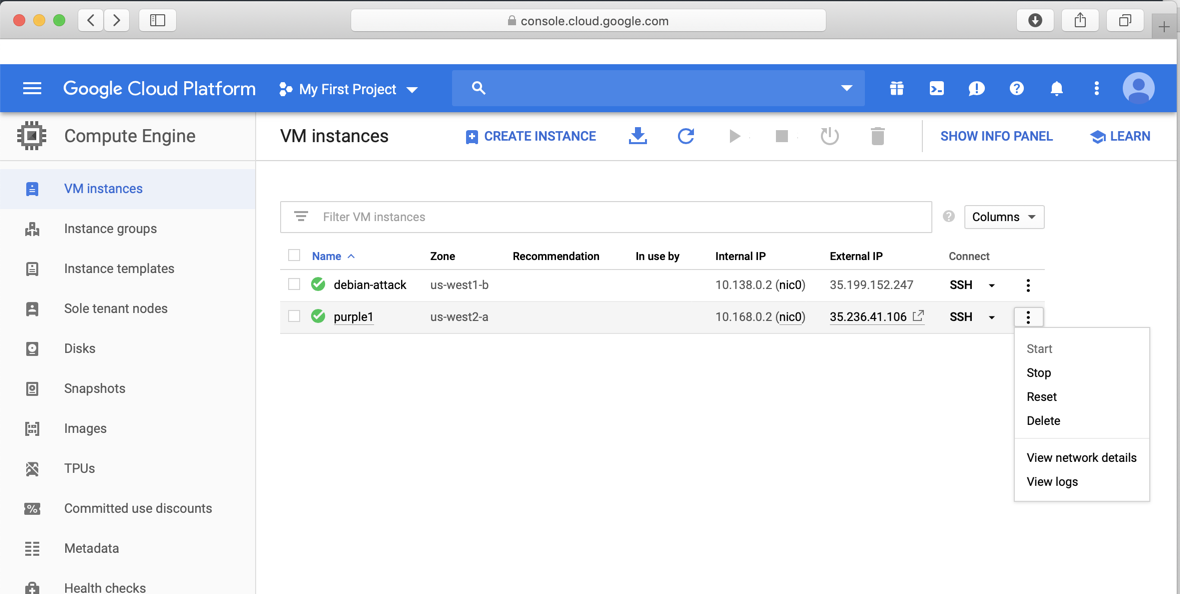
Task: Click the disabled Start menu entry
Action: (x=1039, y=349)
